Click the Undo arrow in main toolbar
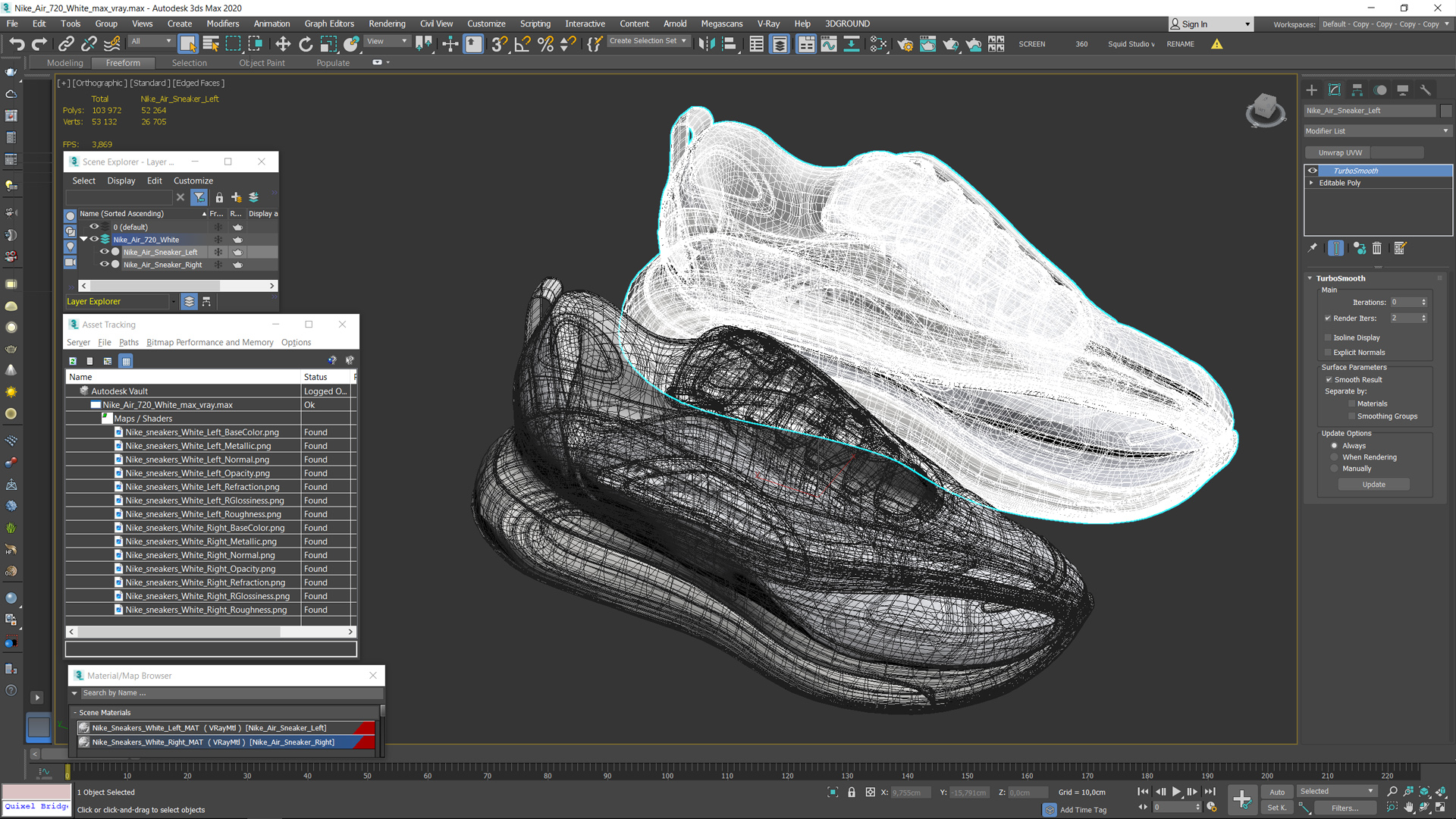 click(17, 44)
